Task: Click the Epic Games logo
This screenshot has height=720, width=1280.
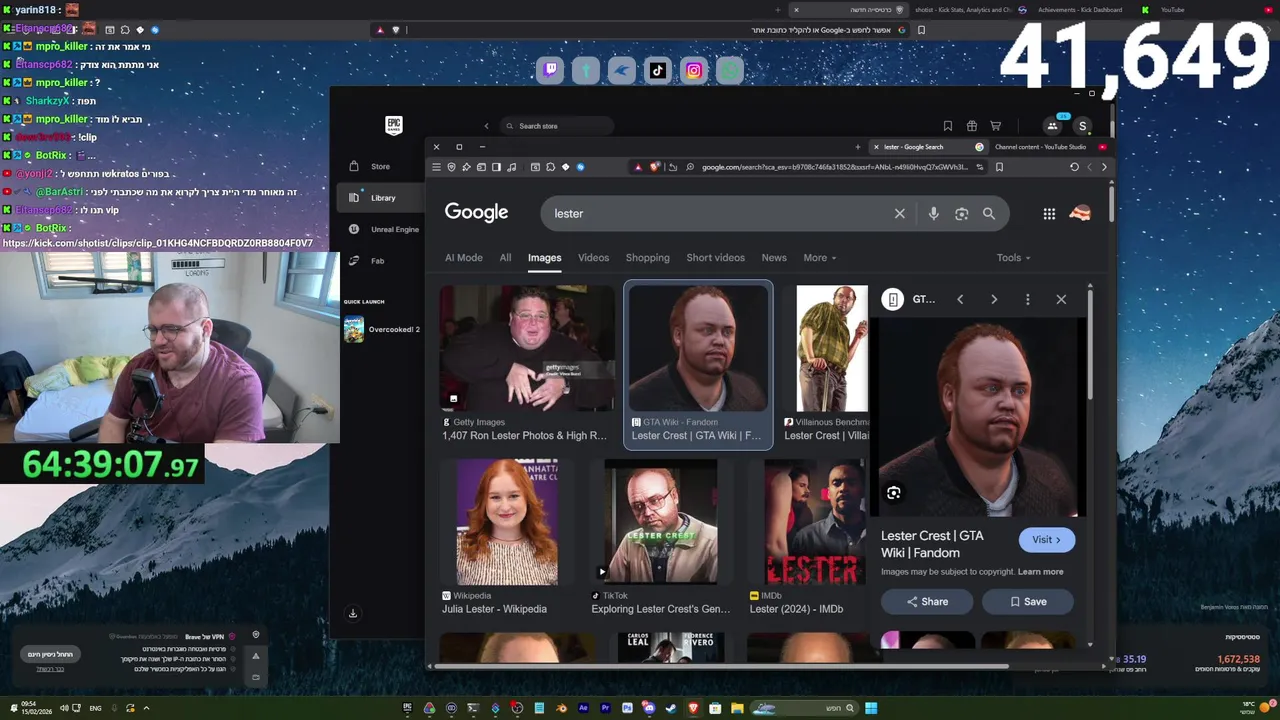Action: (394, 125)
